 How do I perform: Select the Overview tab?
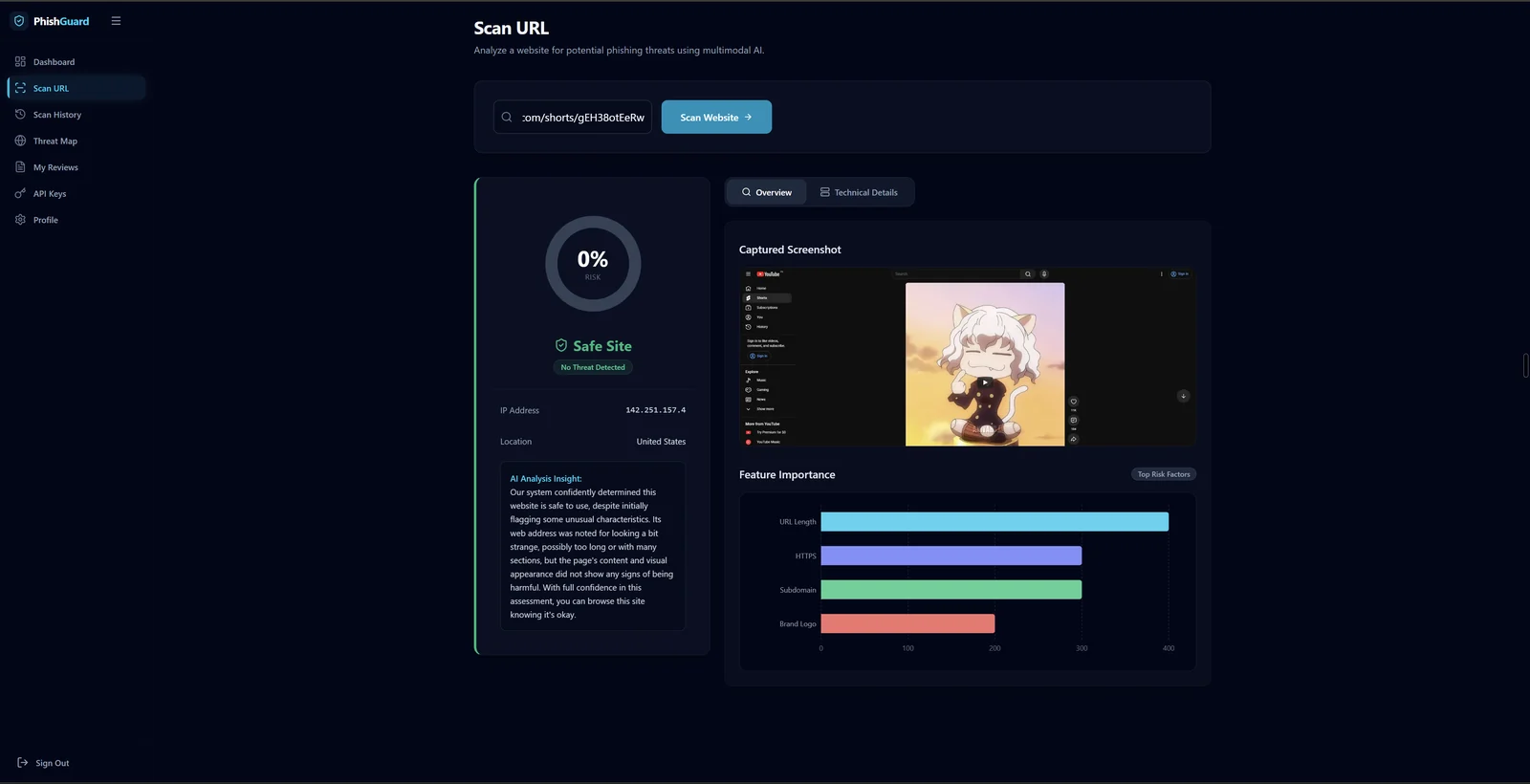(767, 192)
